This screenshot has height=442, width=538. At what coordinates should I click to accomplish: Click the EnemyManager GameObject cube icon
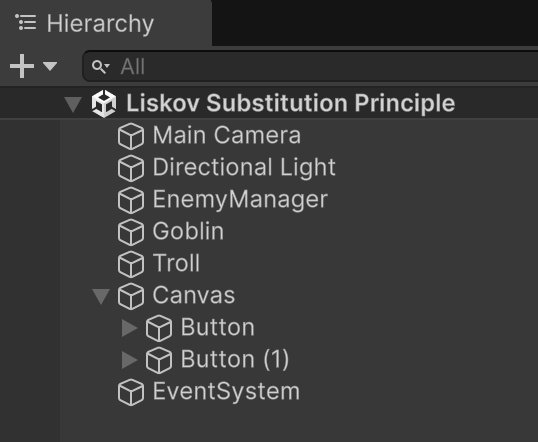[131, 200]
